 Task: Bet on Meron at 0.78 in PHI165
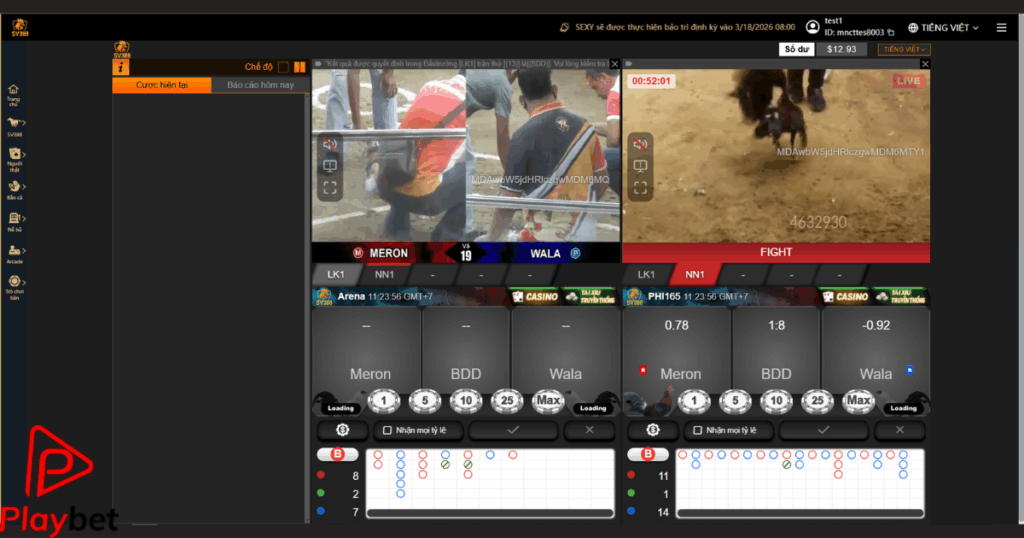(x=676, y=350)
